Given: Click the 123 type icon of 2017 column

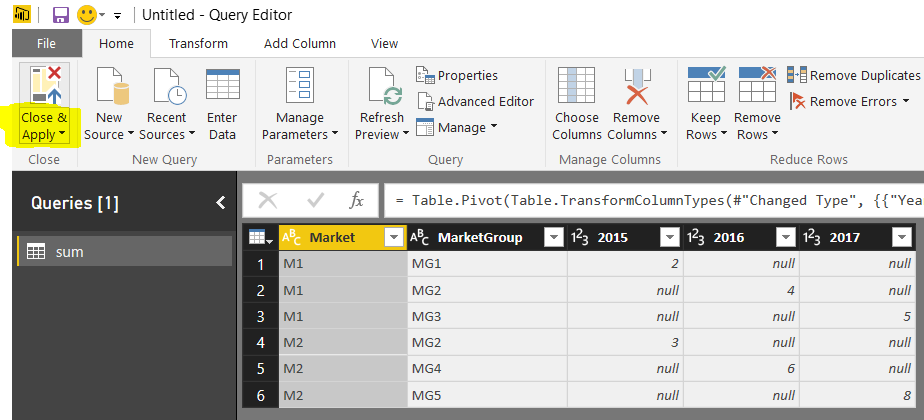Looking at the screenshot, I should pos(812,237).
